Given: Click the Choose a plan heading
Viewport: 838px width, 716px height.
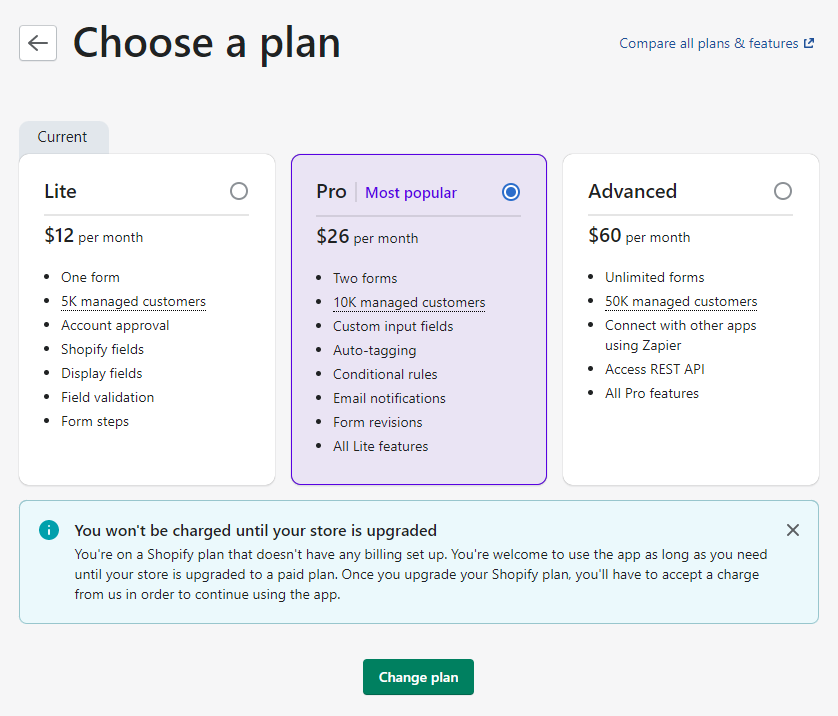Looking at the screenshot, I should click(x=206, y=44).
